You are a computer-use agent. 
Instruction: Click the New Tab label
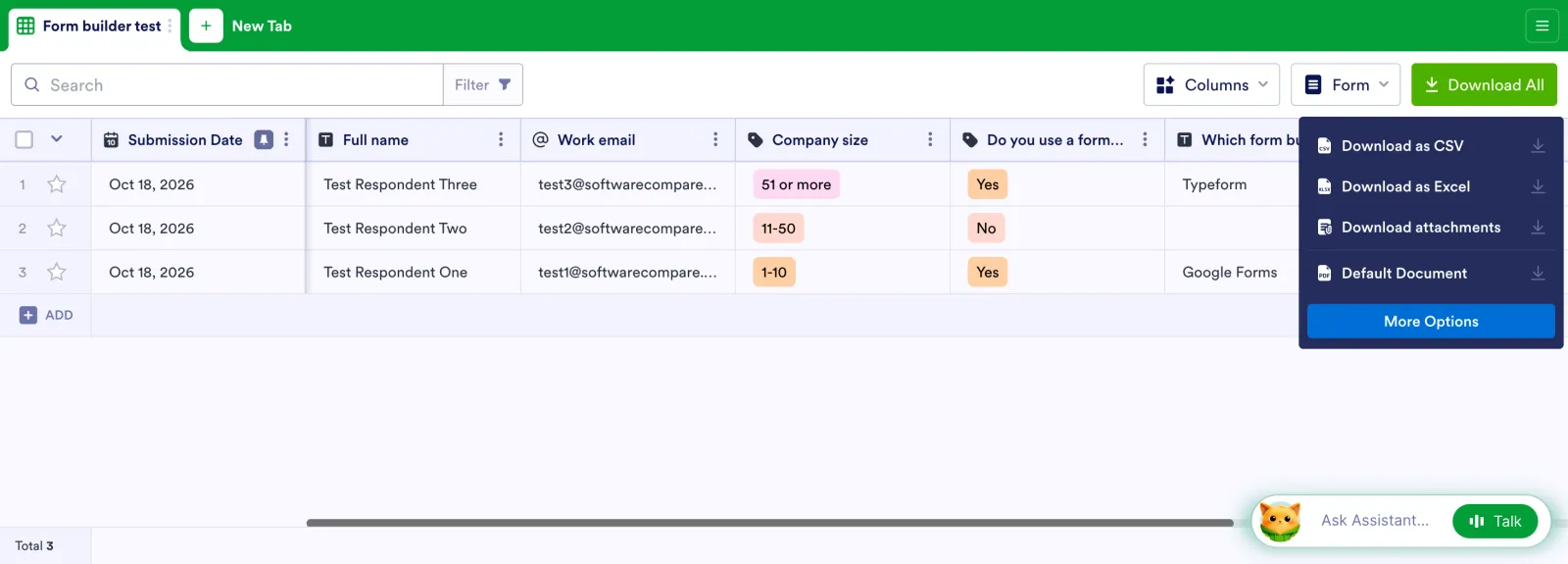click(x=262, y=26)
